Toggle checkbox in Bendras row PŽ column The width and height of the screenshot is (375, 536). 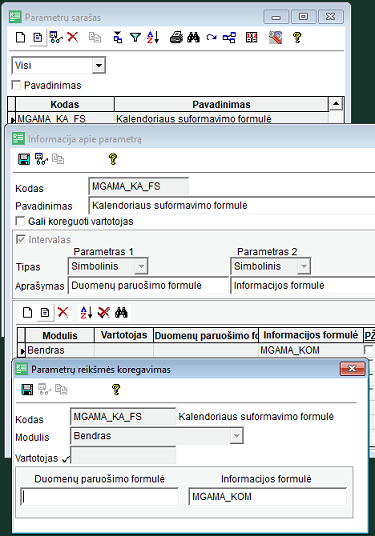(369, 350)
